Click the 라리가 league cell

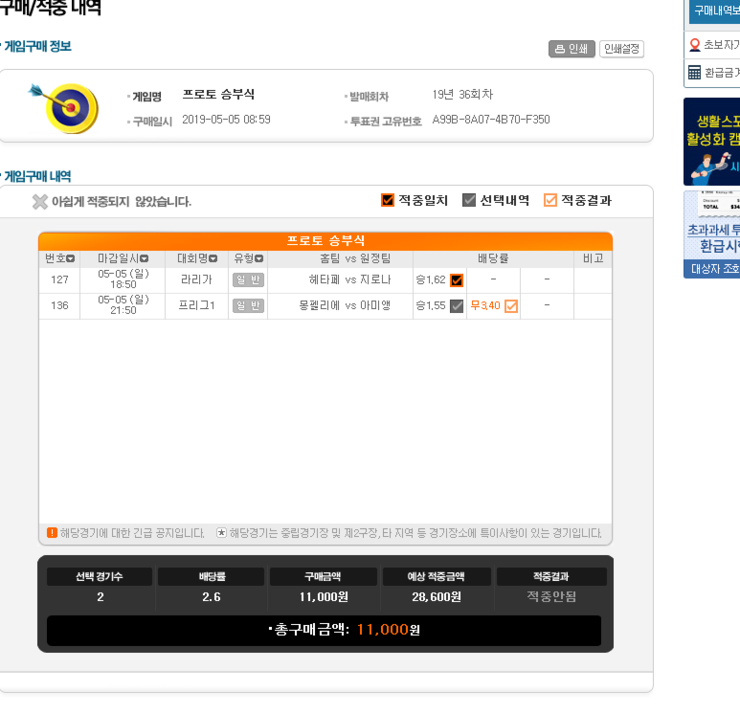pyautogui.click(x=196, y=280)
